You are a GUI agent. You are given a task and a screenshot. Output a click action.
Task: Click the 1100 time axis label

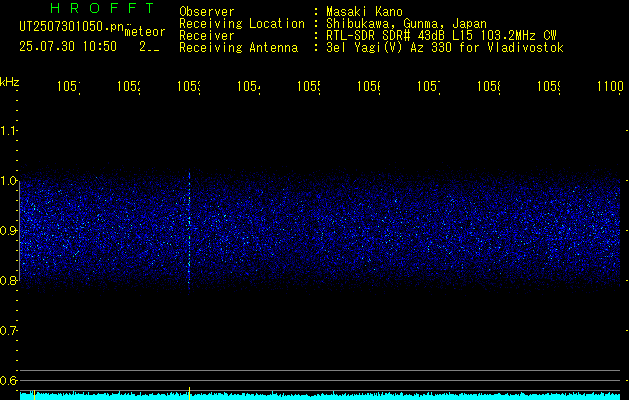coord(610,86)
